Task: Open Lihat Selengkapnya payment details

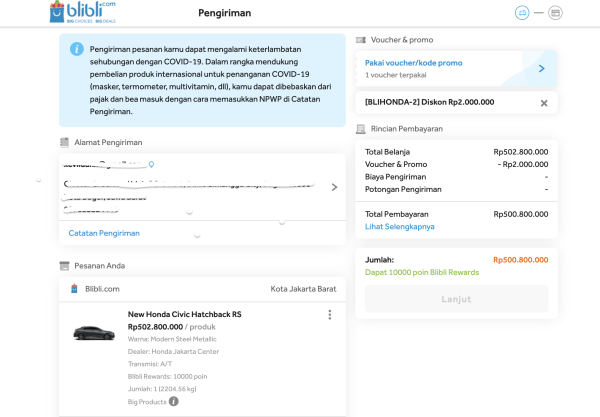Action: point(399,226)
